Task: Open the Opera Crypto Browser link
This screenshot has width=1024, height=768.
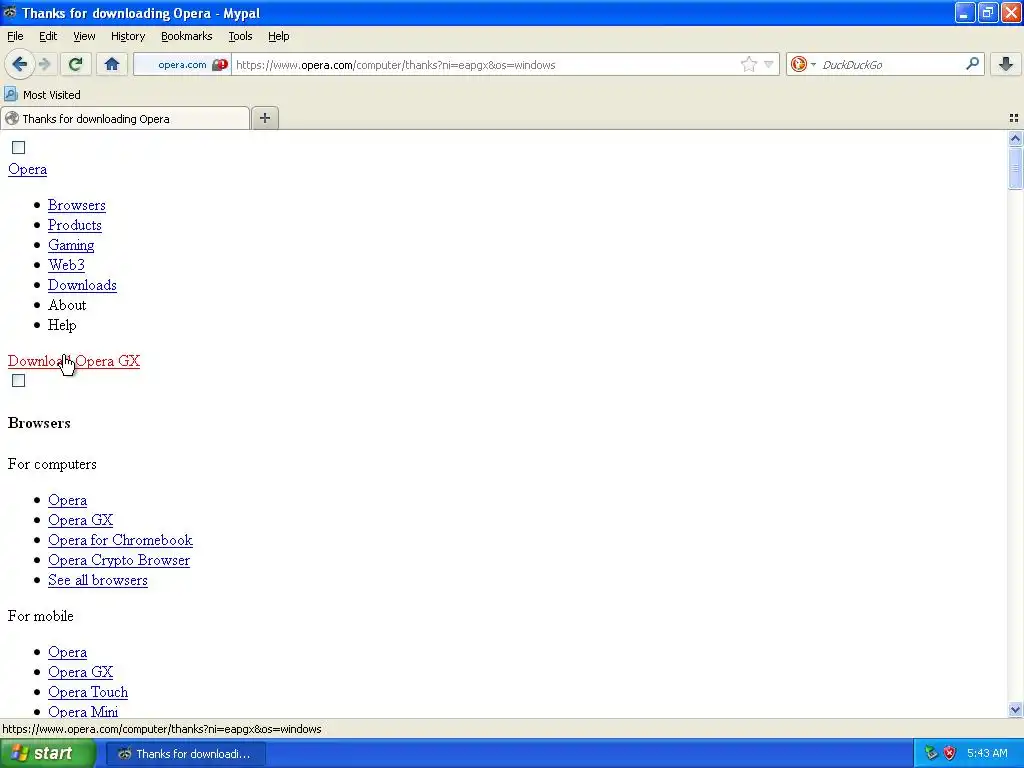Action: pos(119,560)
